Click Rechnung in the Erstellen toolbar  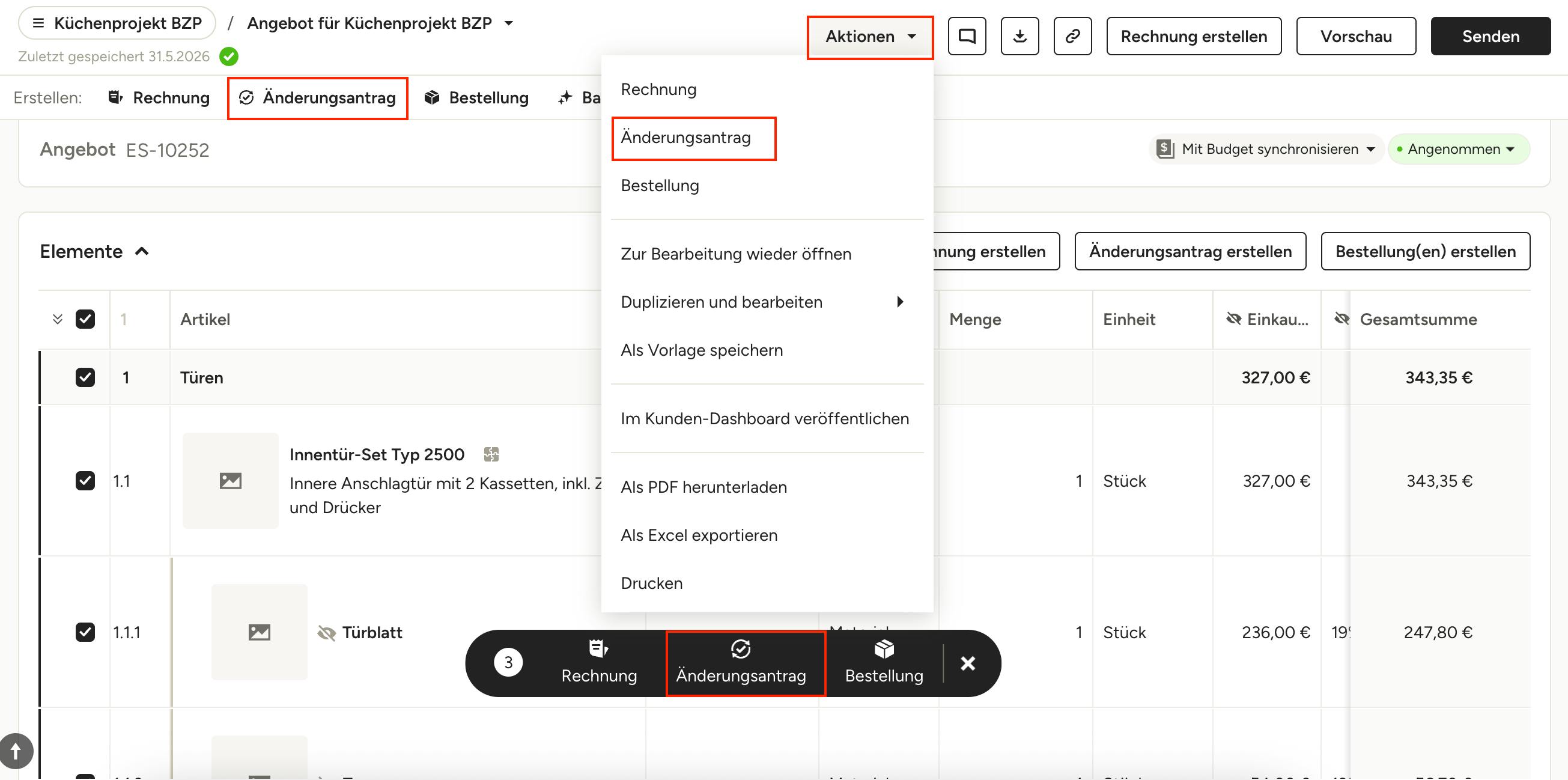(159, 98)
